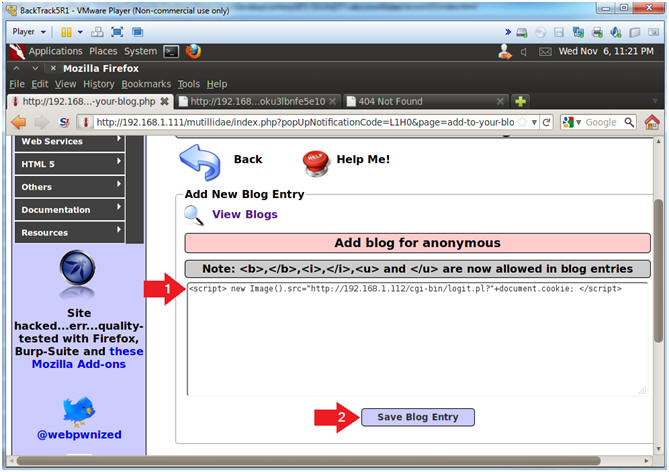
Task: Click the URL address bar
Action: pos(305,122)
